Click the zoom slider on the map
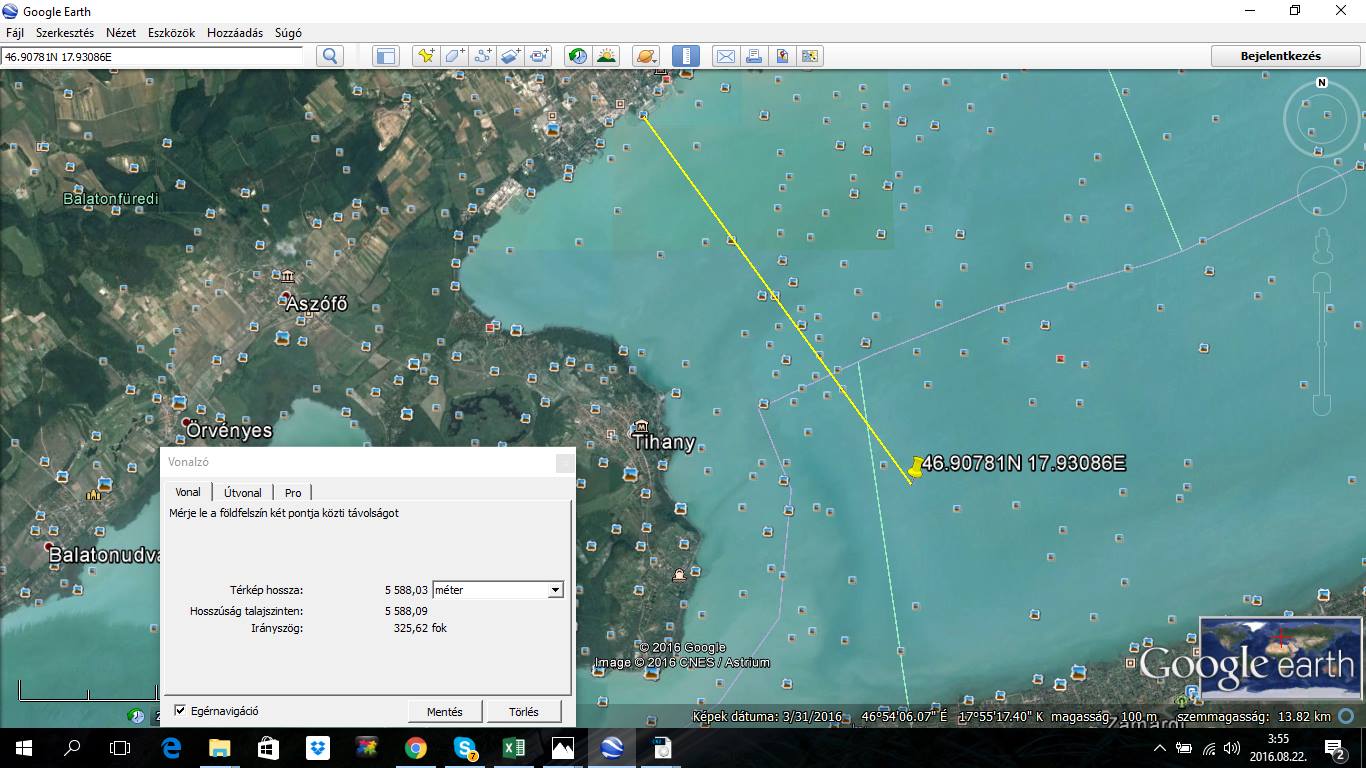 pos(1322,342)
